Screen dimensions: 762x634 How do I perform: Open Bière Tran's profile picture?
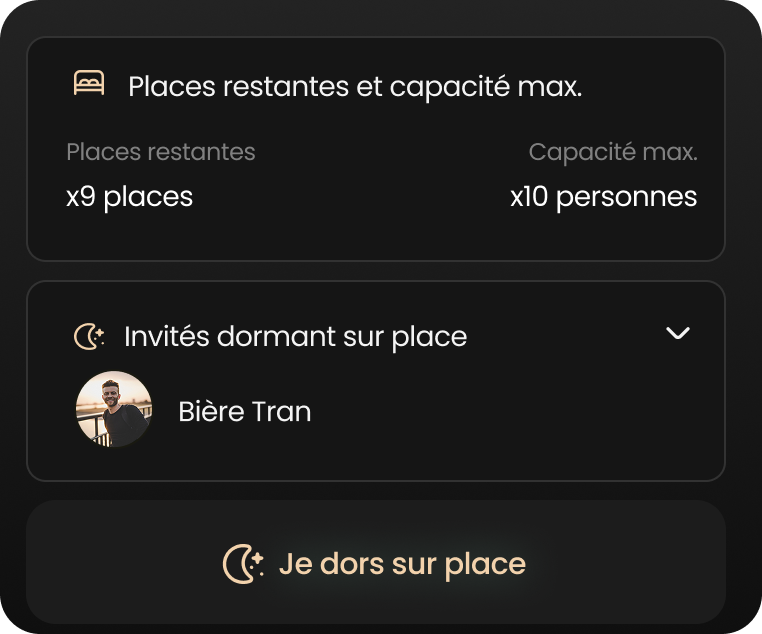[114, 410]
